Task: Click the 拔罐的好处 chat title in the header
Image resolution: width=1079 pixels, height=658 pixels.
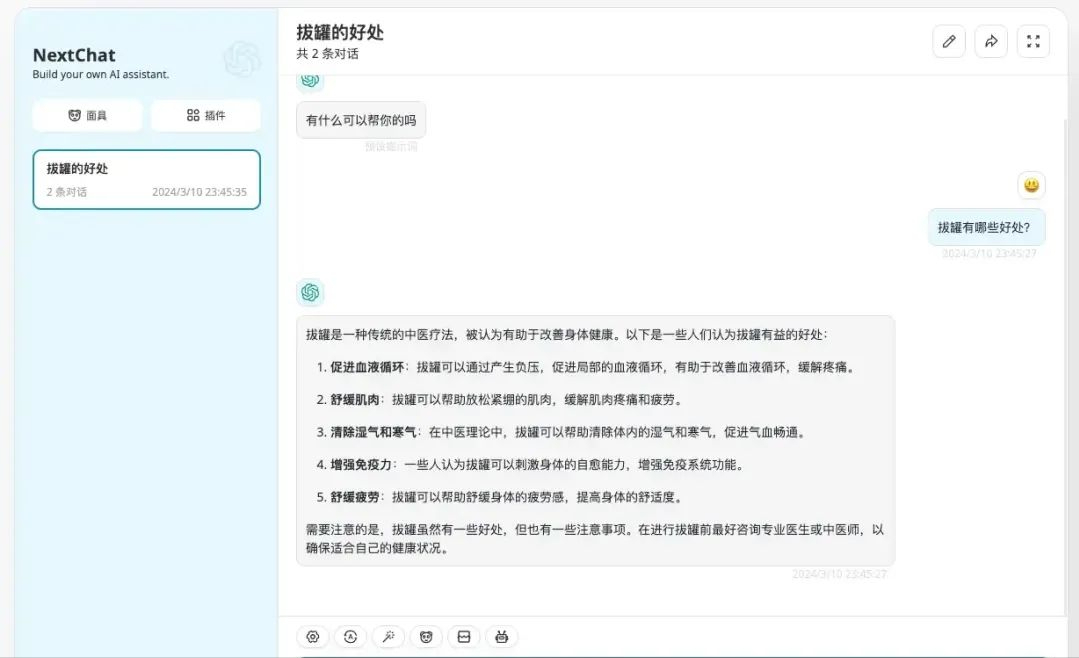Action: (340, 32)
